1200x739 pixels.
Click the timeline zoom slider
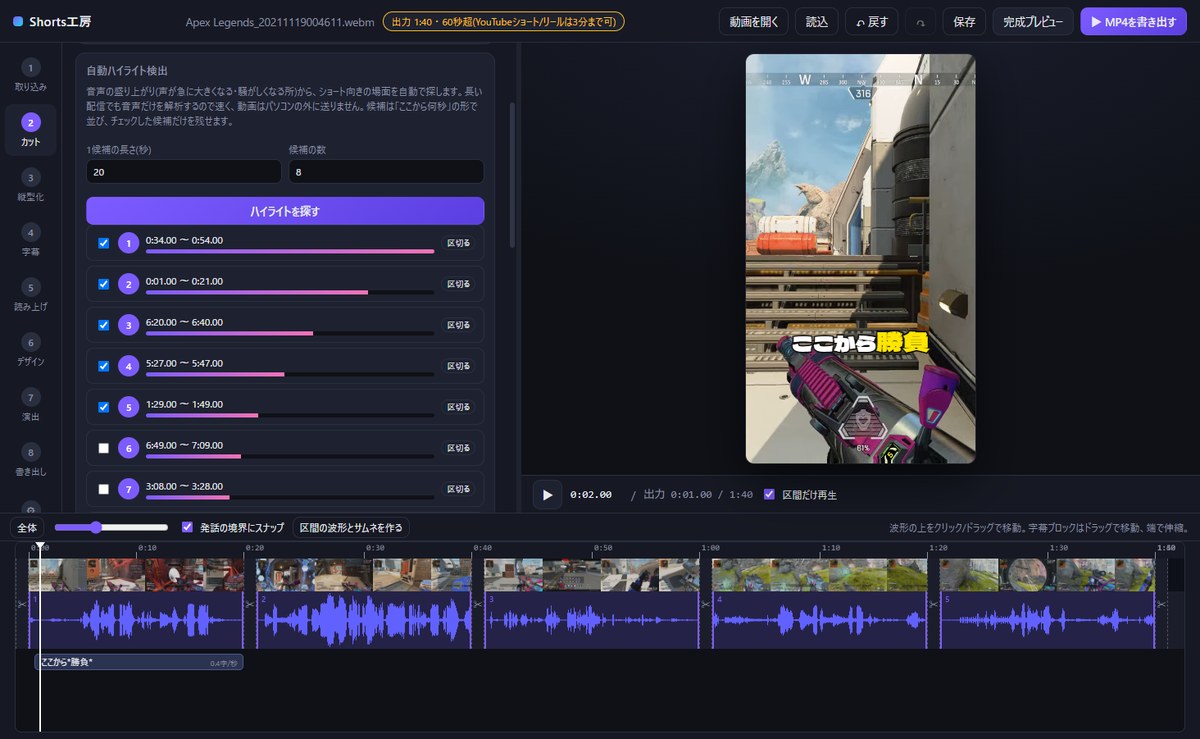[111, 527]
